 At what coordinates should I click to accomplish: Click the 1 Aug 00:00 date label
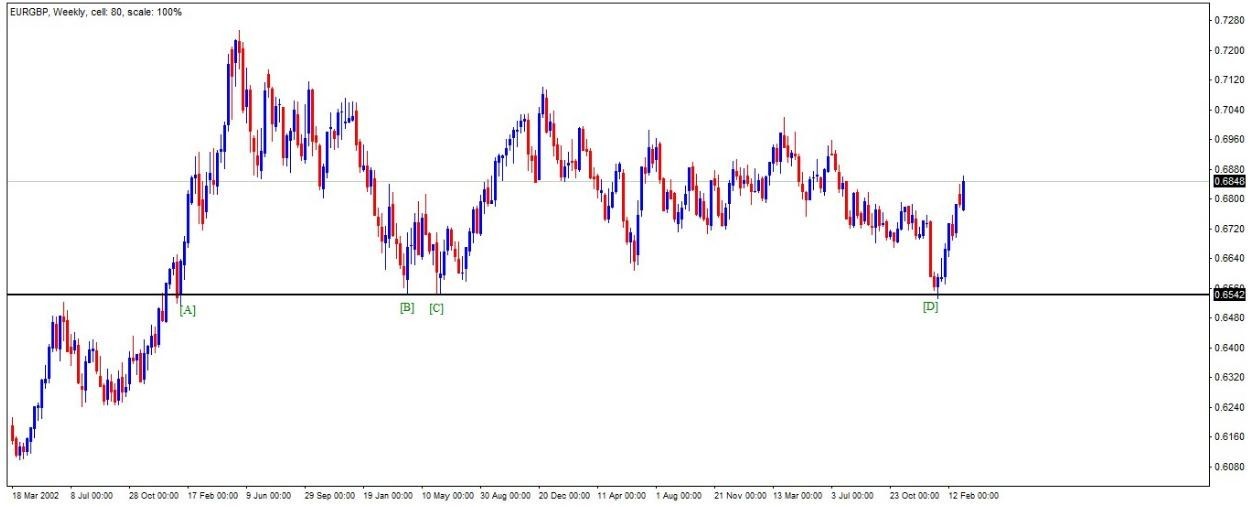(680, 495)
